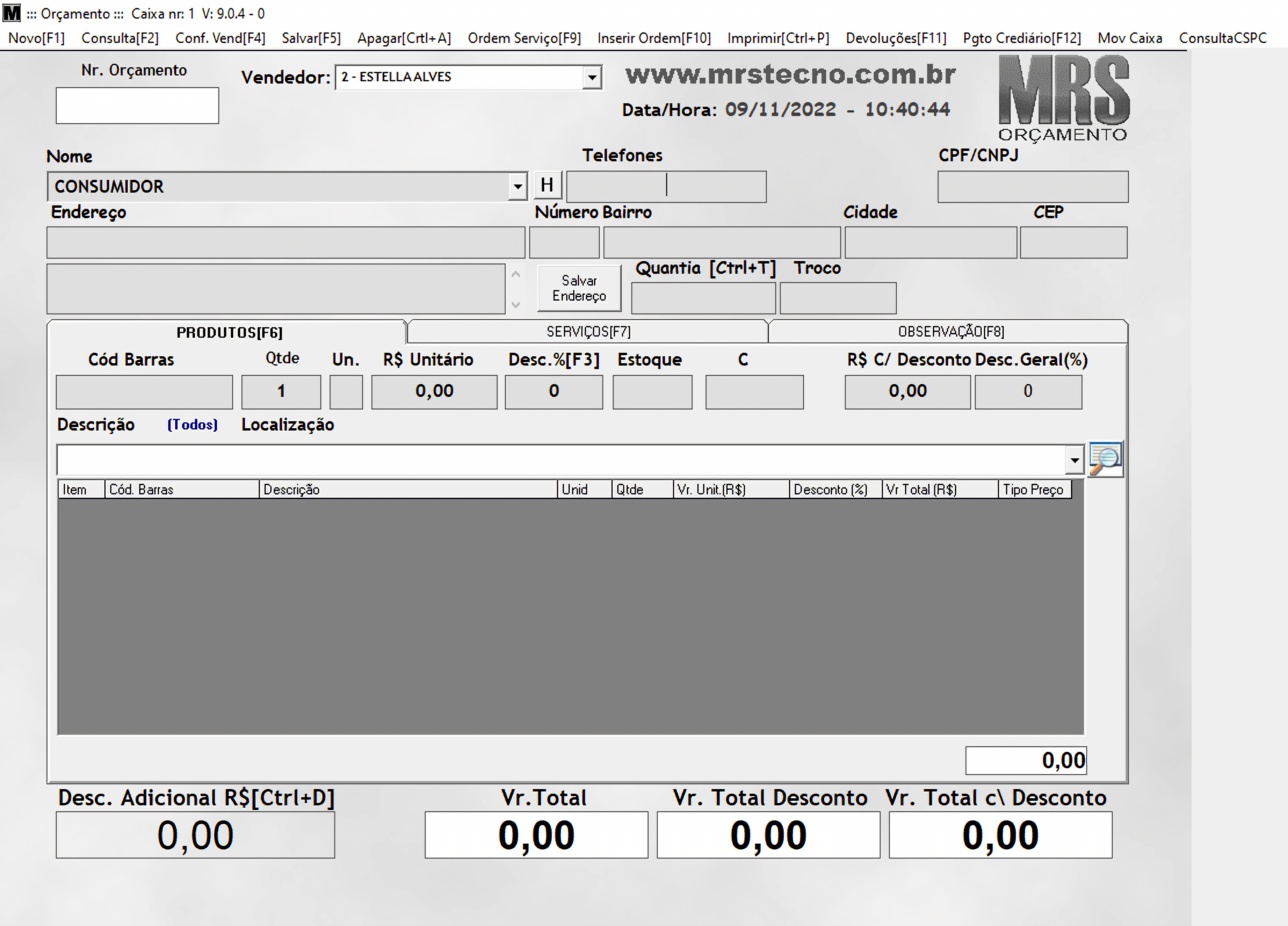Click the C field next to Estoque
This screenshot has width=1288, height=926.
click(754, 392)
